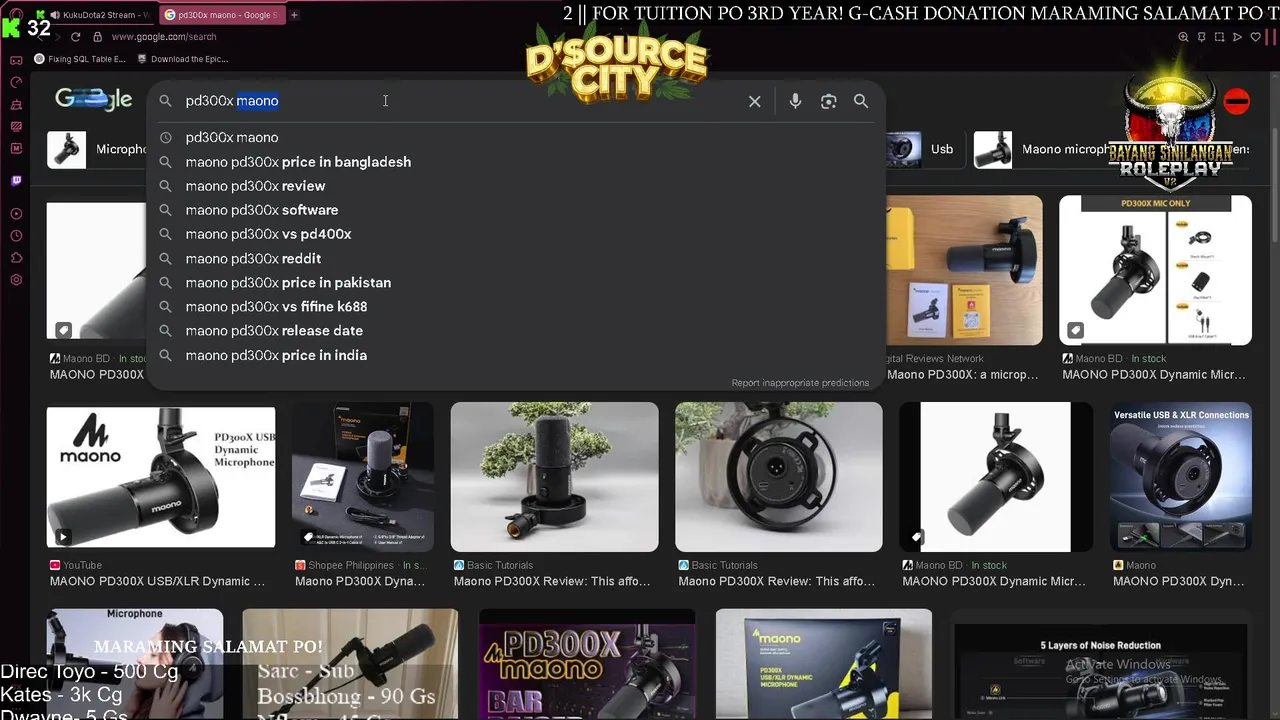Open GX Control speedometer in Opera sidebar
The height and width of the screenshot is (720, 1280).
[x=16, y=82]
